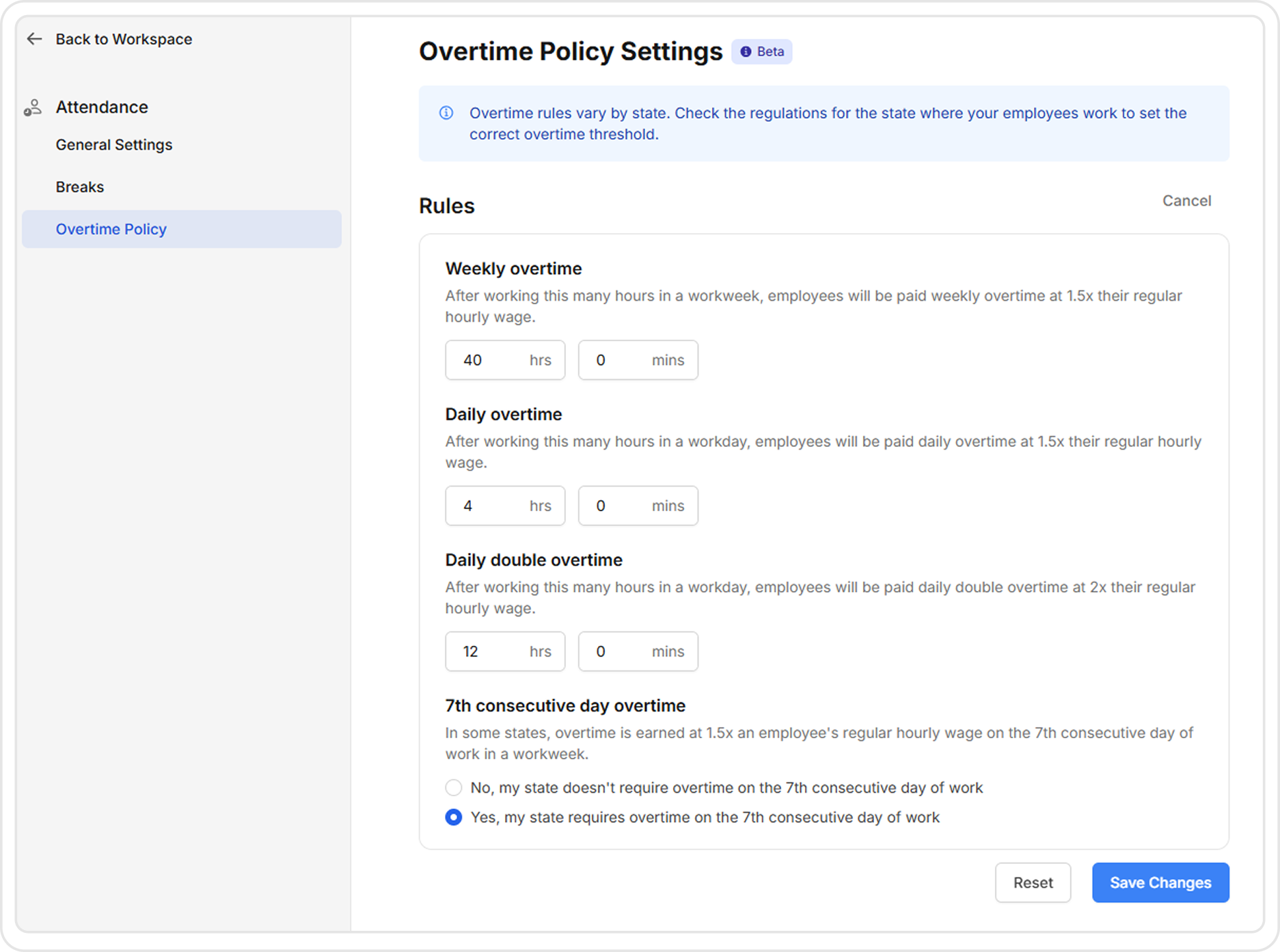
Task: Open Overtime Policy in the sidebar
Action: pos(111,229)
